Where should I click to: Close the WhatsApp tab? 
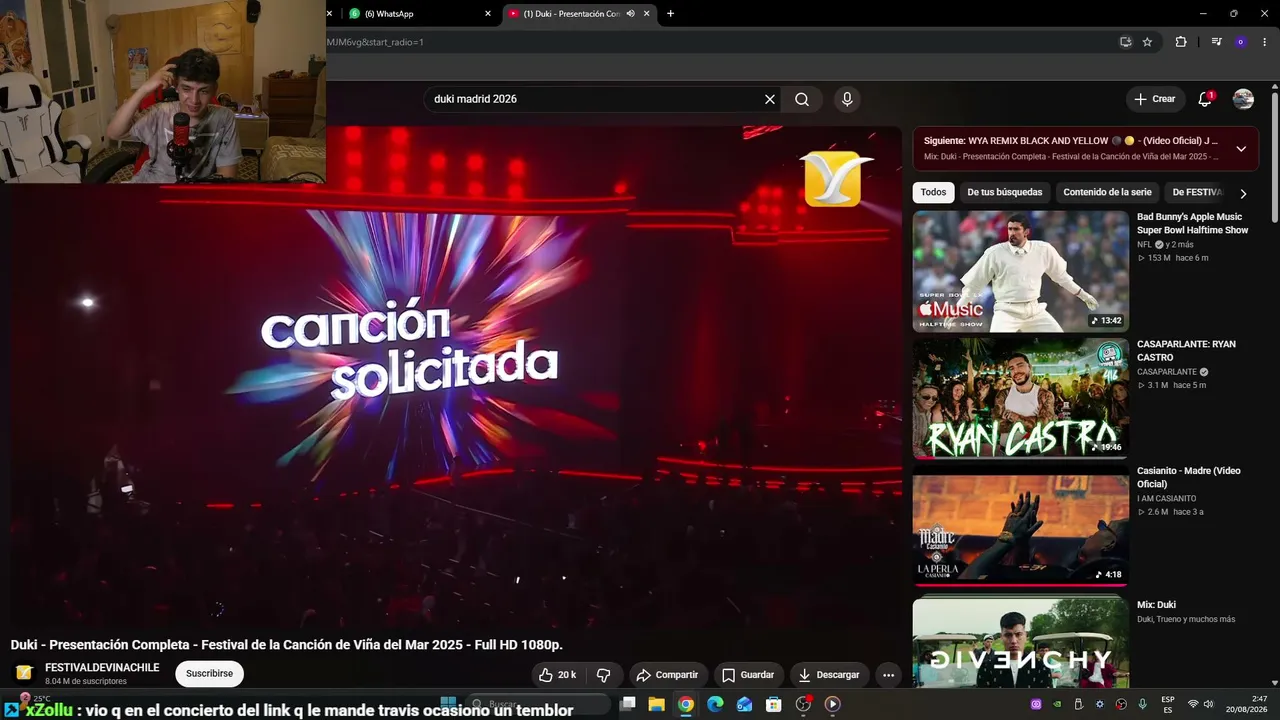pyautogui.click(x=488, y=14)
